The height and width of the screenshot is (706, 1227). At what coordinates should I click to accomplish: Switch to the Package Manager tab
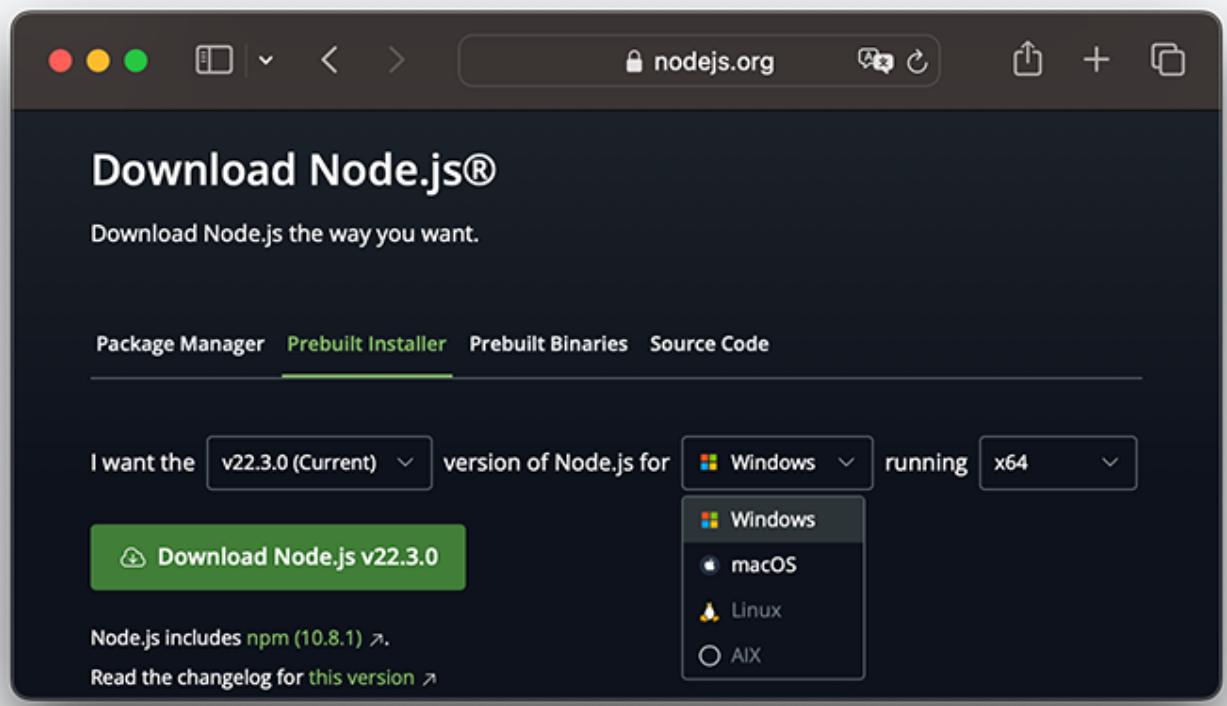click(x=180, y=344)
